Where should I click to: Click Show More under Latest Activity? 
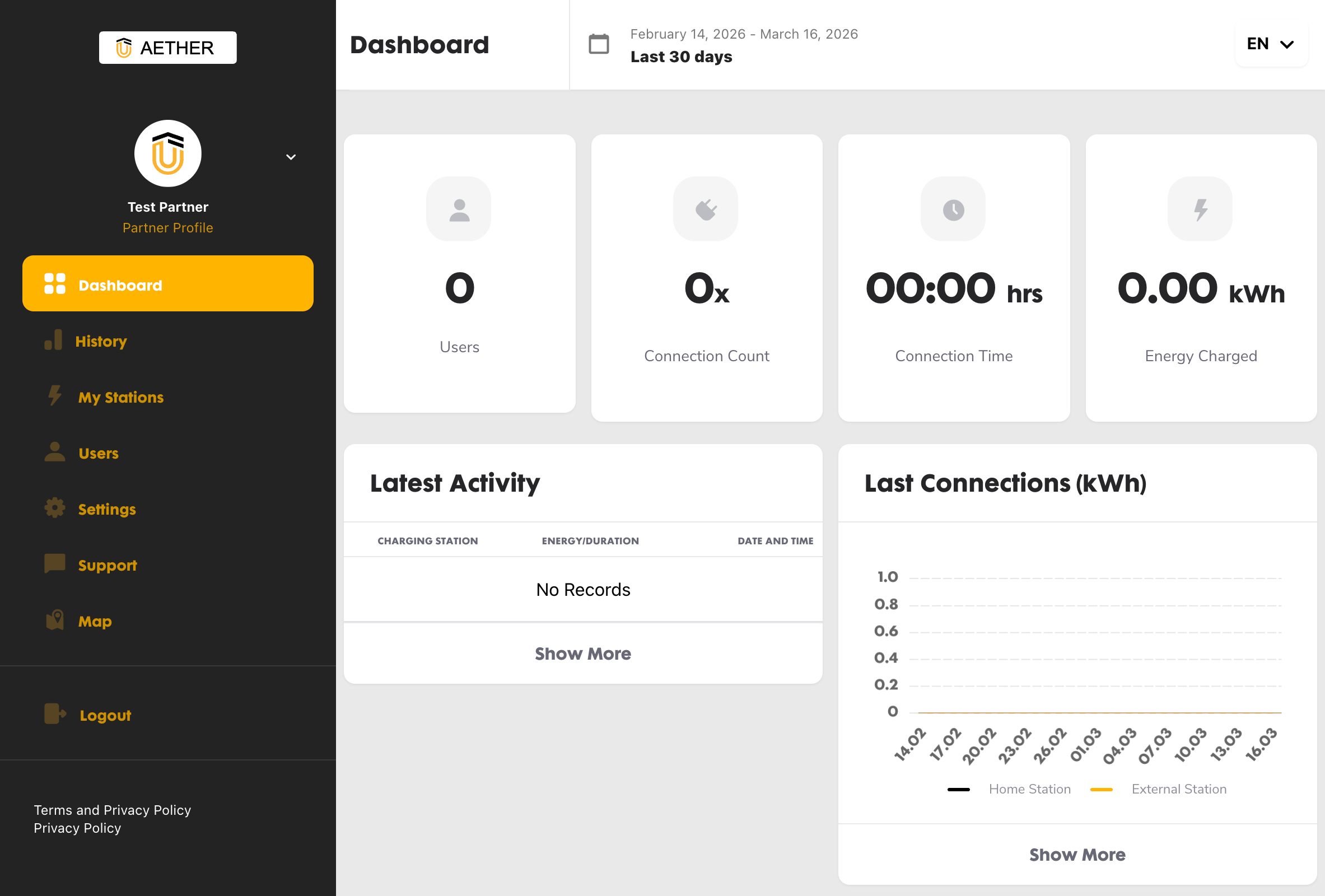pyautogui.click(x=582, y=653)
